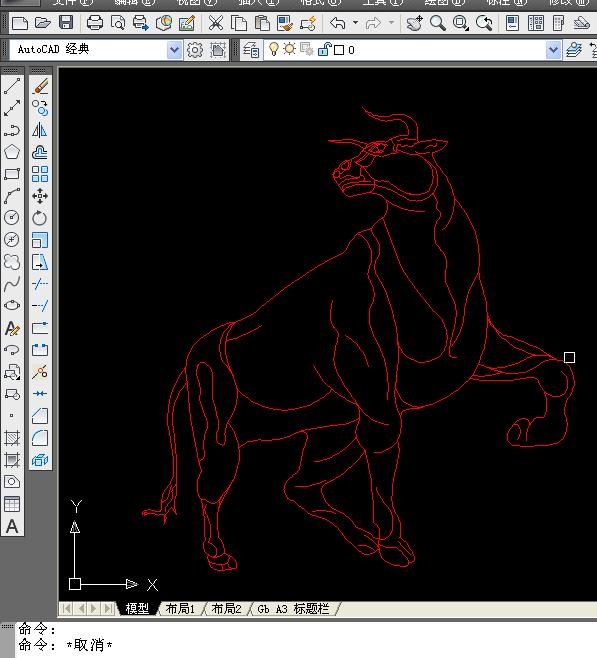
Task: Toggle layer 0 on/off lightbulb
Action: point(274,49)
